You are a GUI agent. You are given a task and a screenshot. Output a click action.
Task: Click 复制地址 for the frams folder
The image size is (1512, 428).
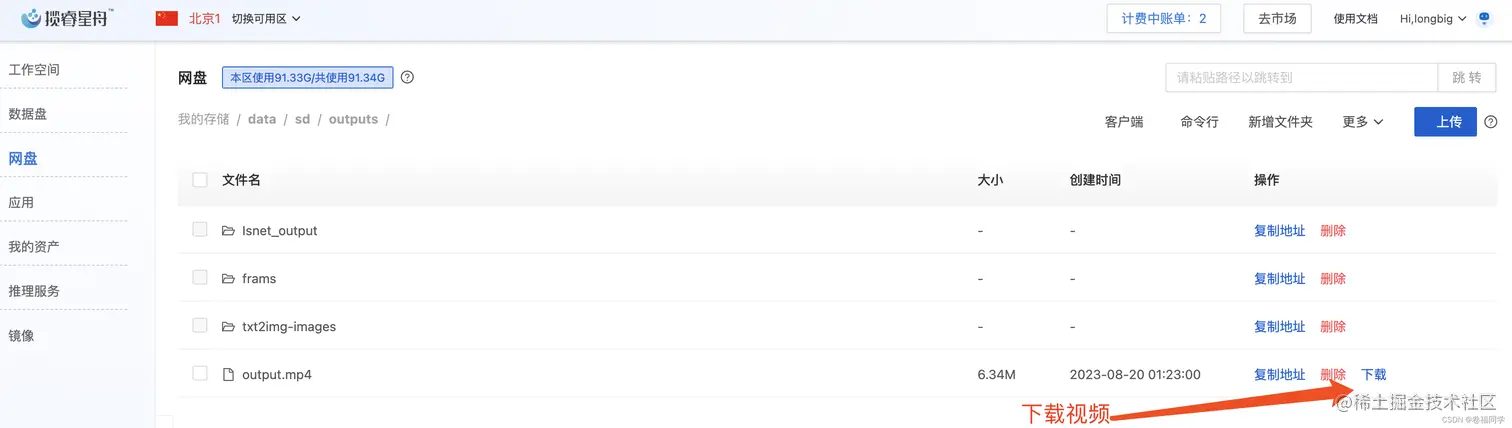click(x=1279, y=279)
